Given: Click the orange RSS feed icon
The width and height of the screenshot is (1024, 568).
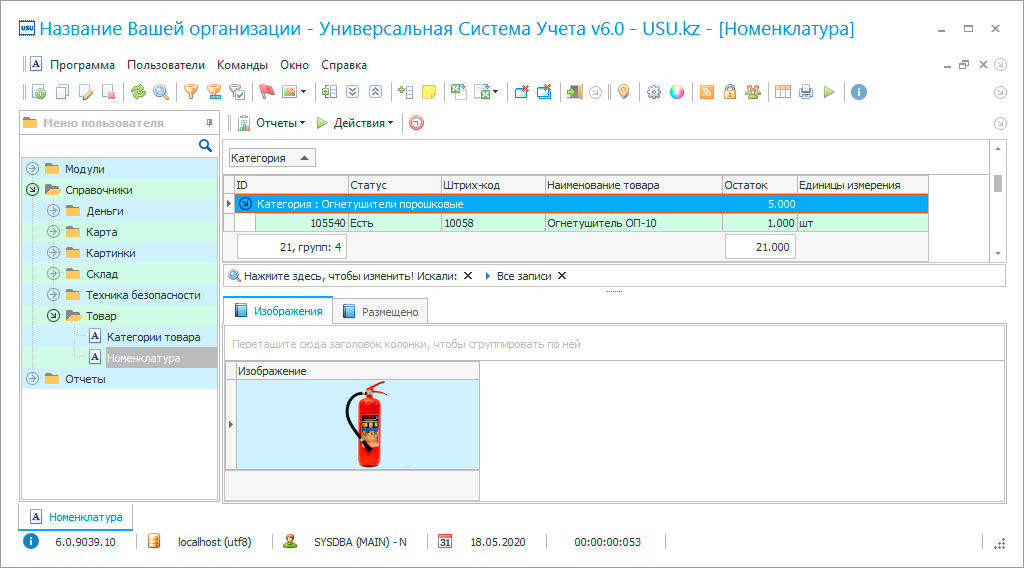Looking at the screenshot, I should tap(706, 92).
